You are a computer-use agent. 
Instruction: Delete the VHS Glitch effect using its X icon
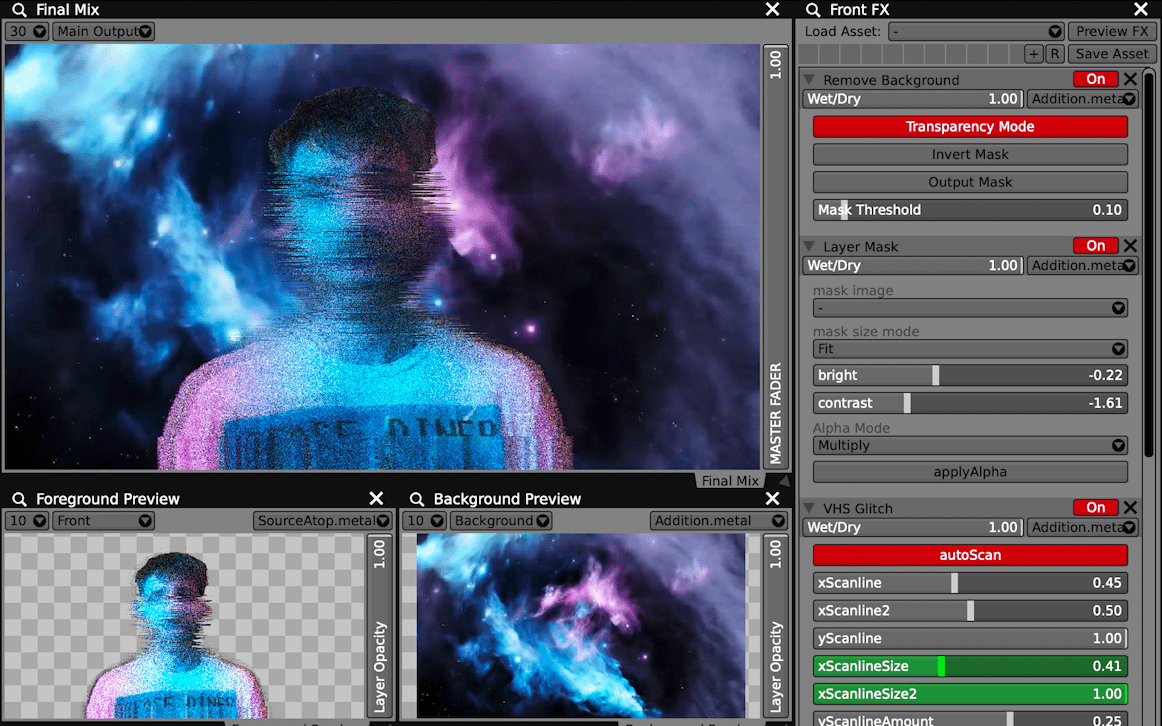click(1130, 508)
